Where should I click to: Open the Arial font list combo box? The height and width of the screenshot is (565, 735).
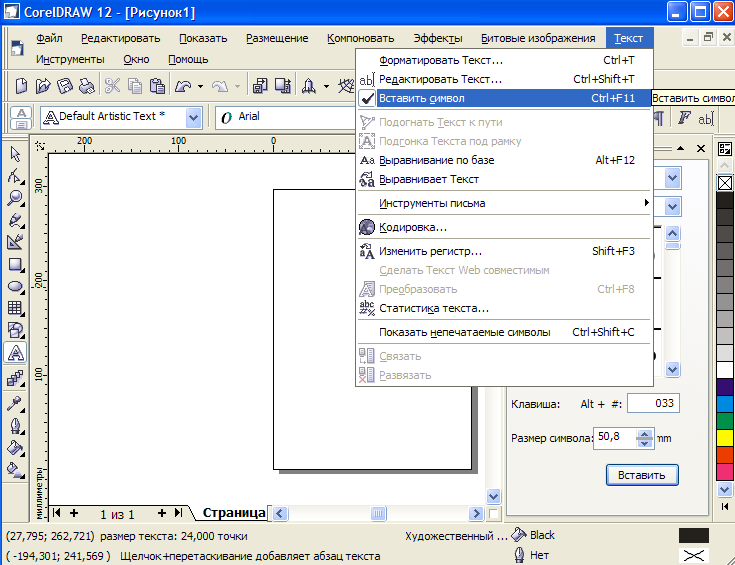pyautogui.click(x=285, y=117)
